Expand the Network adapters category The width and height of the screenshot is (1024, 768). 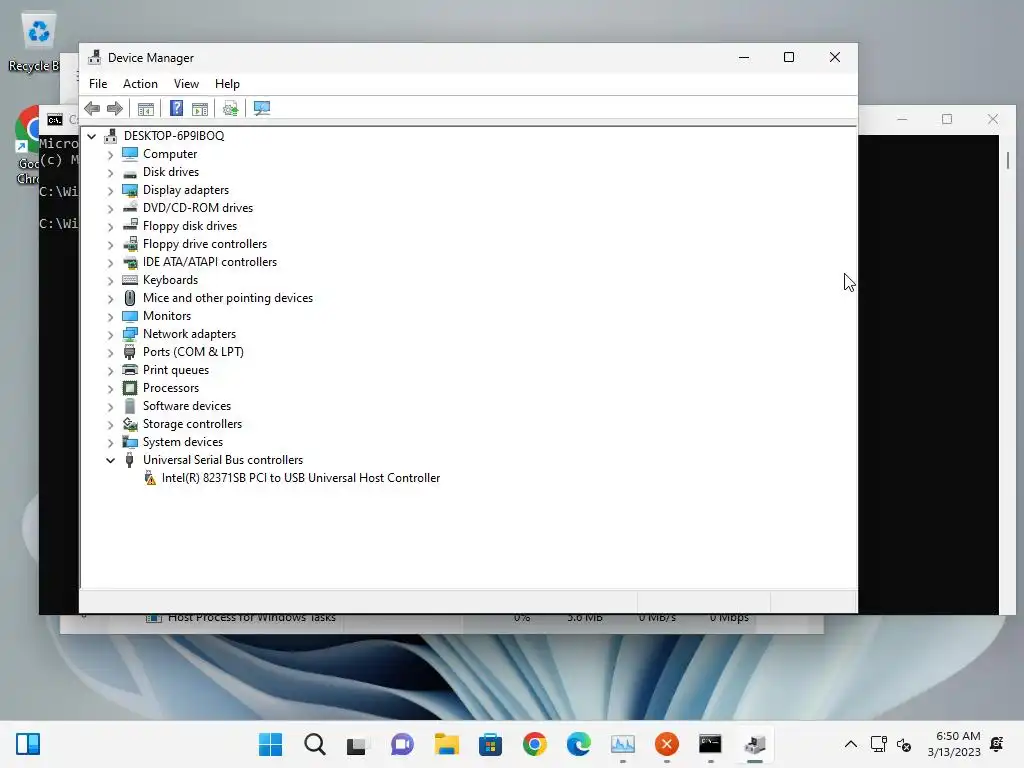(110, 335)
